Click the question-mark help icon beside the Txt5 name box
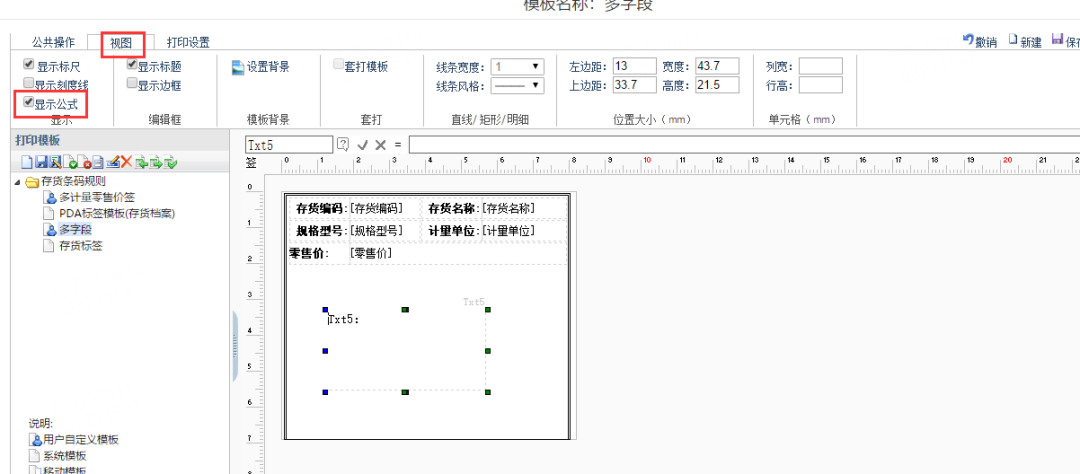Image resolution: width=1080 pixels, height=474 pixels. click(x=343, y=144)
